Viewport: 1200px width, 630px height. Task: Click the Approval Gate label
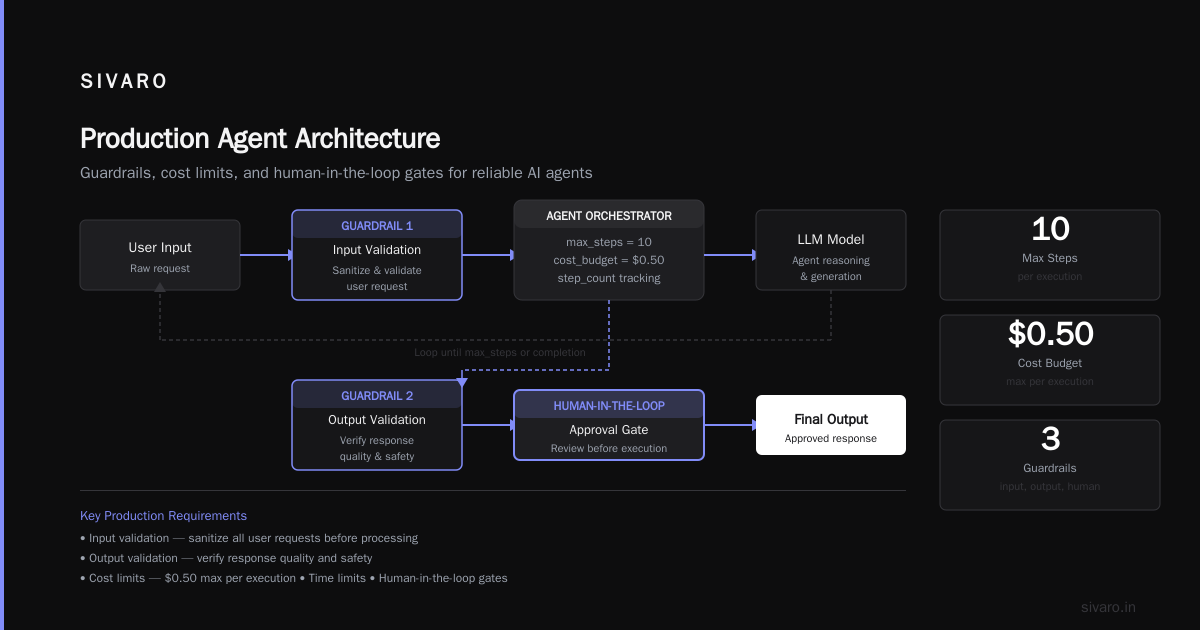pos(609,430)
